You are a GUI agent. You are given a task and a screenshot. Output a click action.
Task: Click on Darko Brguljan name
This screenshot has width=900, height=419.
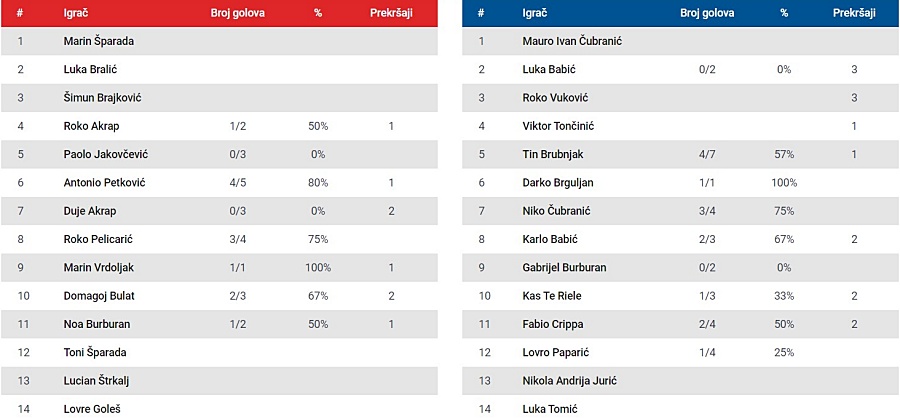pyautogui.click(x=558, y=183)
